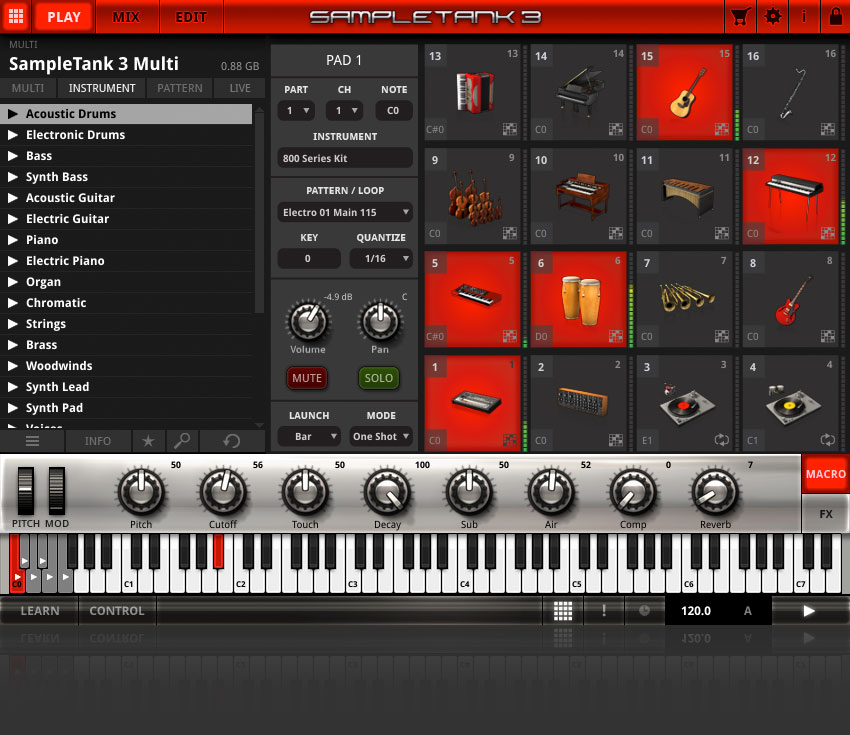This screenshot has width=850, height=735.
Task: Adjust the Cutoff macro knob
Action: (x=223, y=493)
